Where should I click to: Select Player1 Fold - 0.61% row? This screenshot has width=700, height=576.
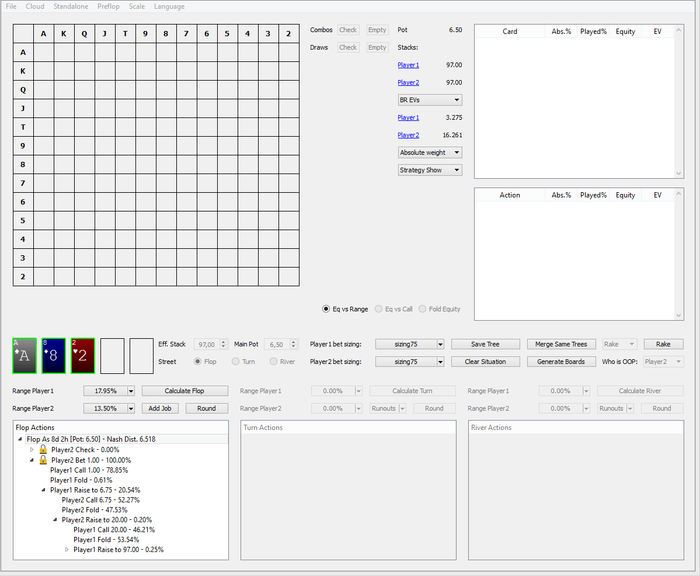(x=81, y=480)
